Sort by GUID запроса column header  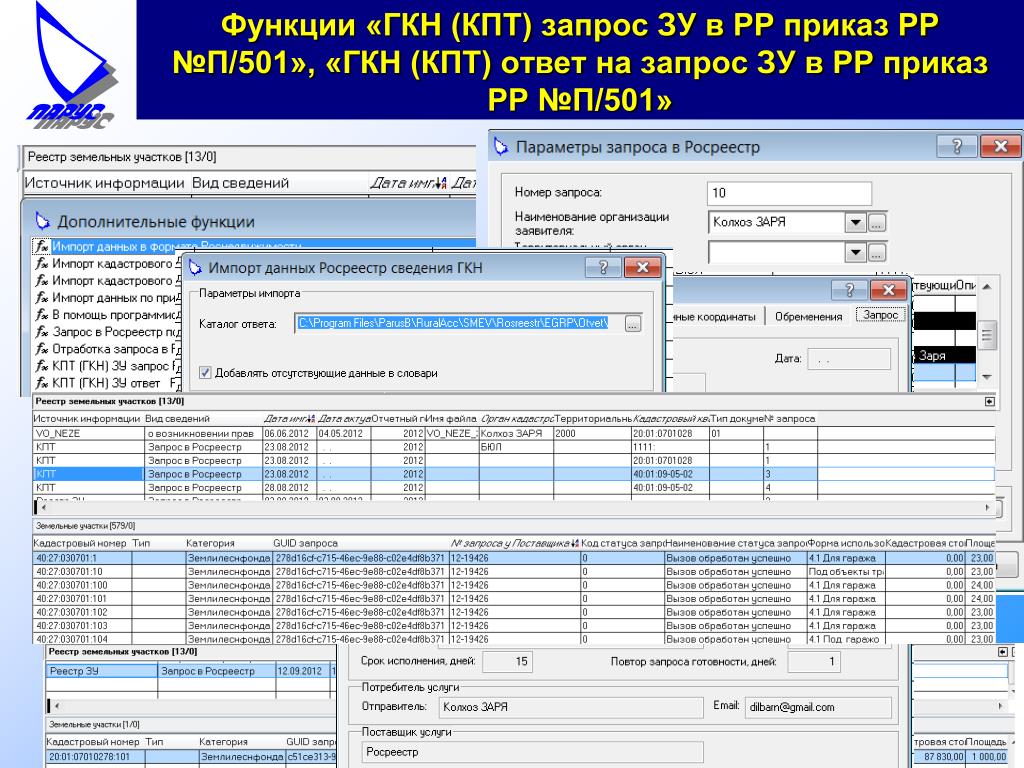click(360, 543)
